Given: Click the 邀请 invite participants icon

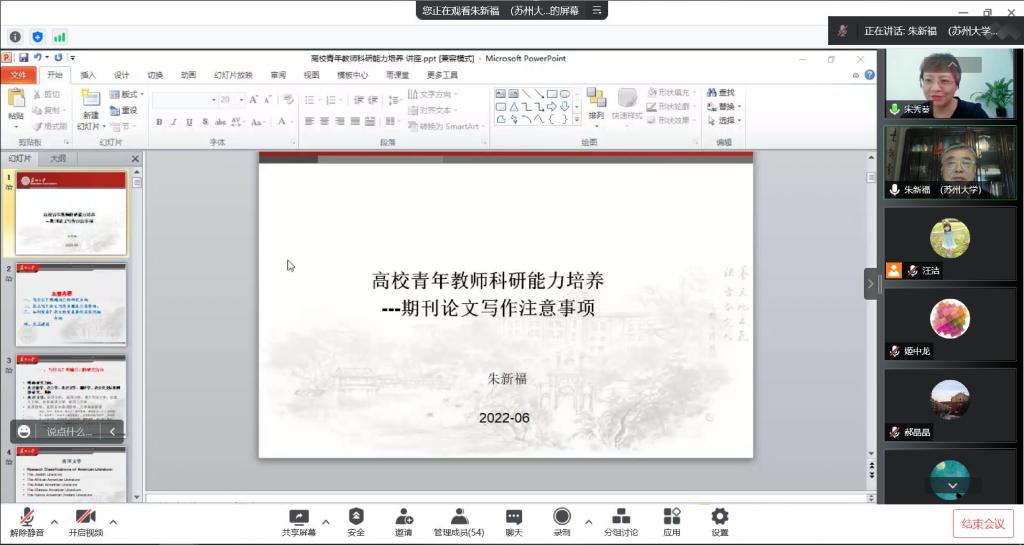Looking at the screenshot, I should pyautogui.click(x=404, y=517).
